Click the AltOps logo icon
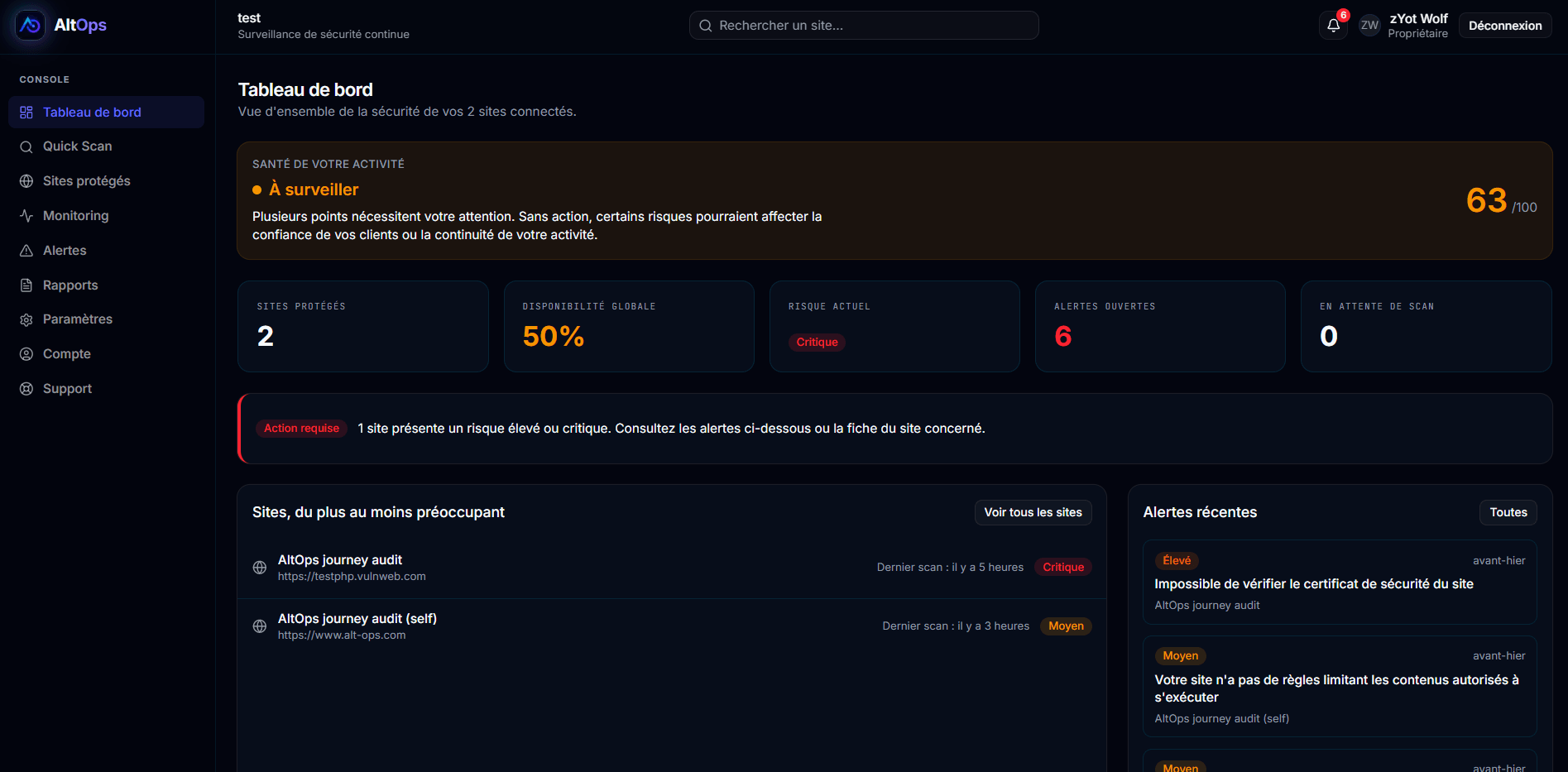This screenshot has height=772, width=1568. coord(31,26)
